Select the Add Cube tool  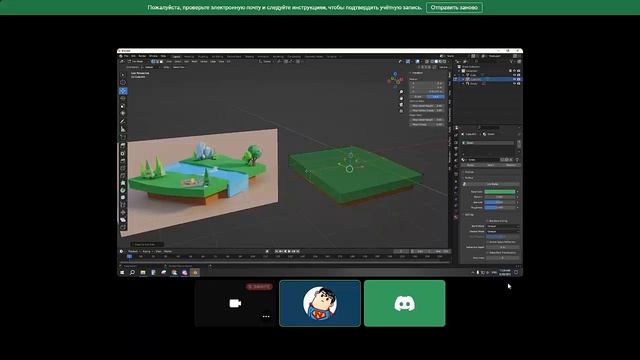(x=123, y=137)
